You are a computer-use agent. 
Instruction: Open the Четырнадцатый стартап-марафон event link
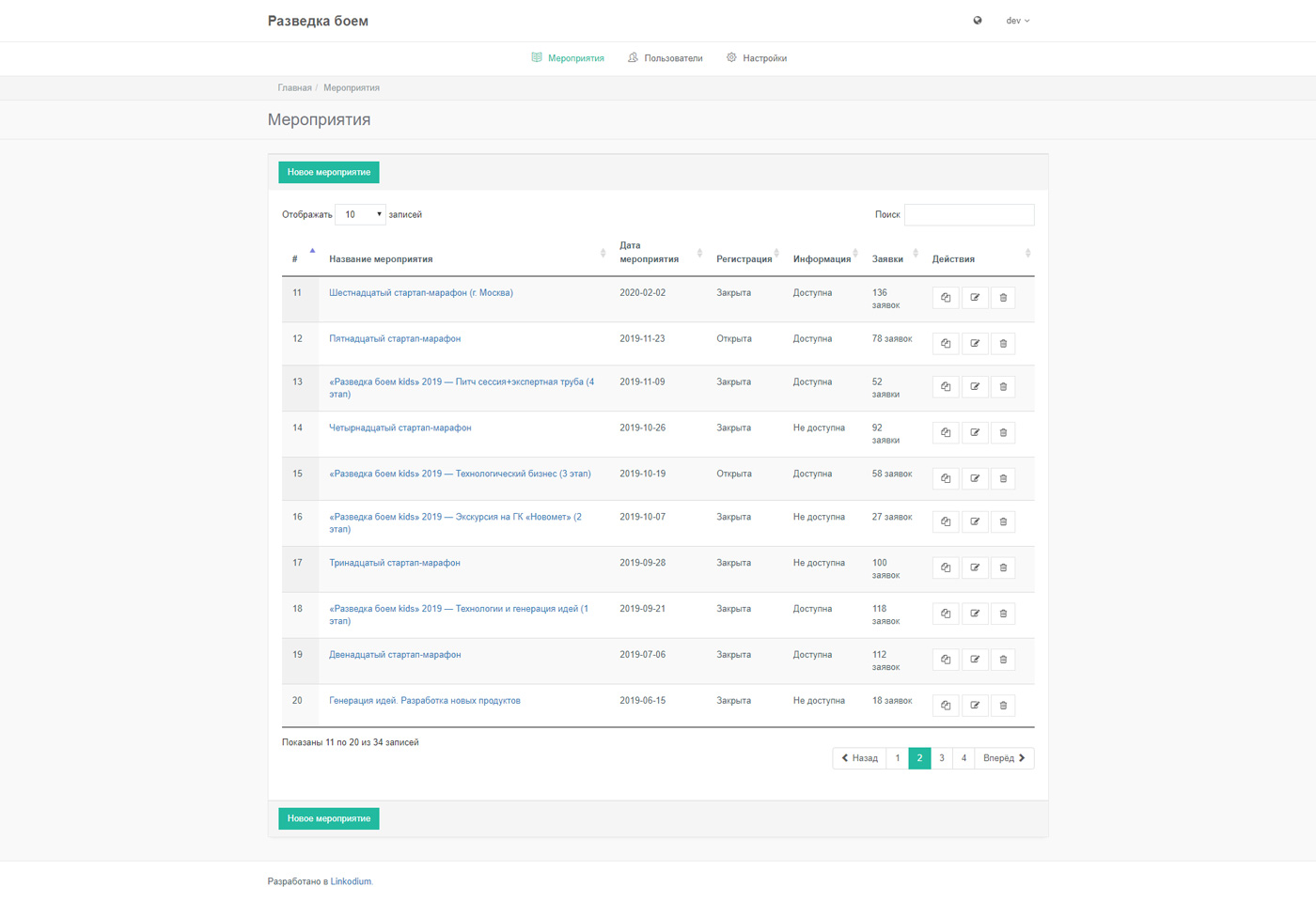point(400,428)
